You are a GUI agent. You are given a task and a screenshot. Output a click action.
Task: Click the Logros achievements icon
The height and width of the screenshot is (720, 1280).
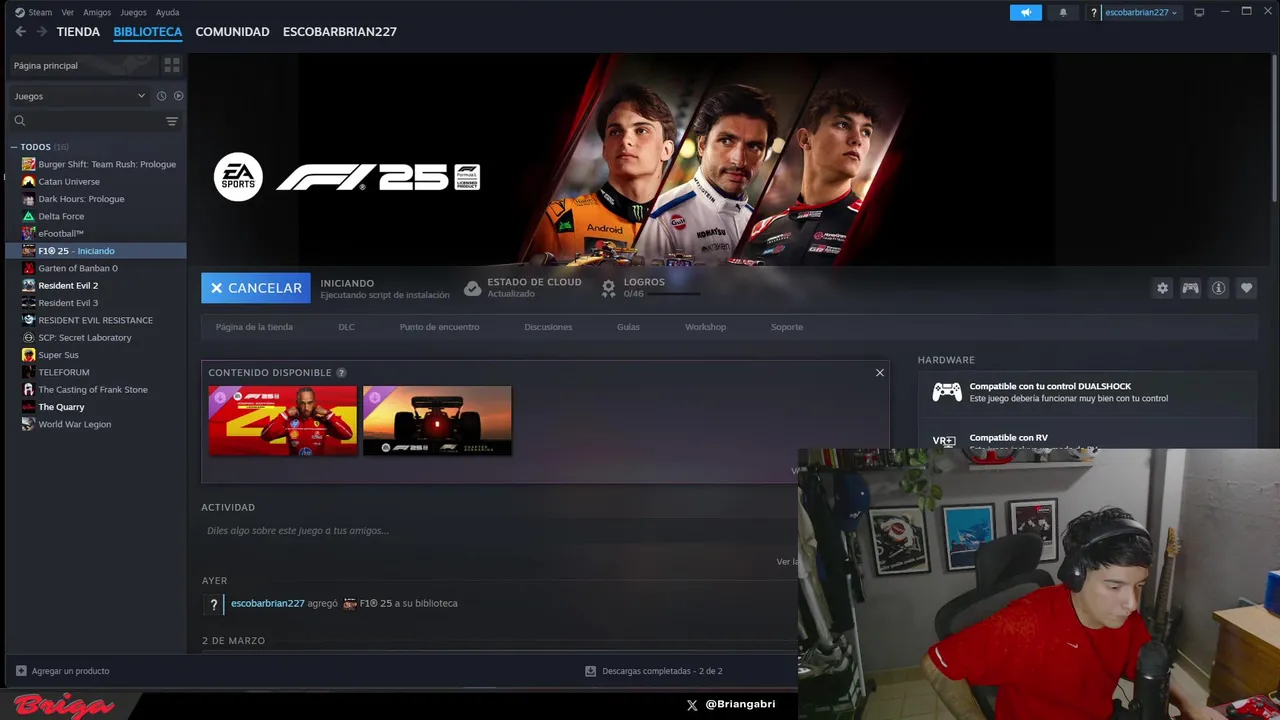608,288
